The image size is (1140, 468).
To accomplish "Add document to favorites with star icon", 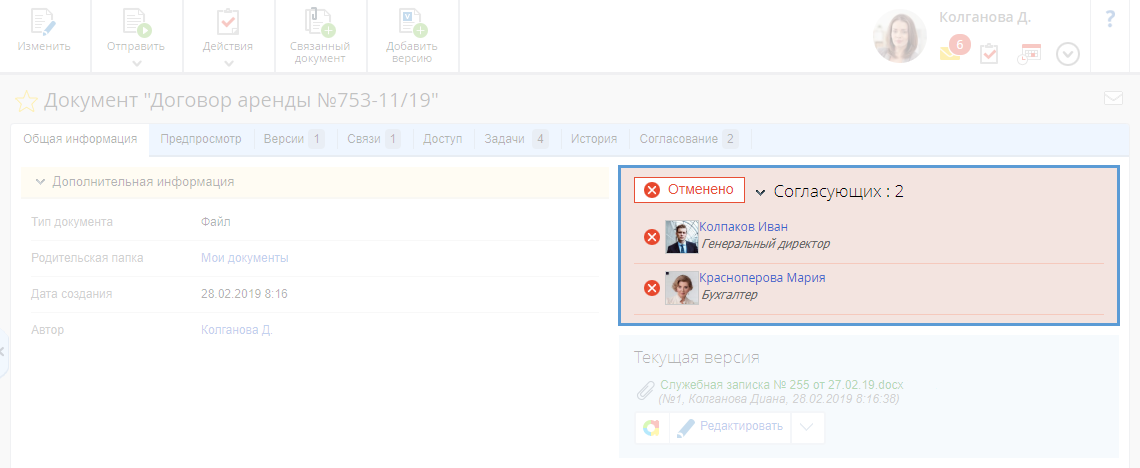I will (x=26, y=101).
